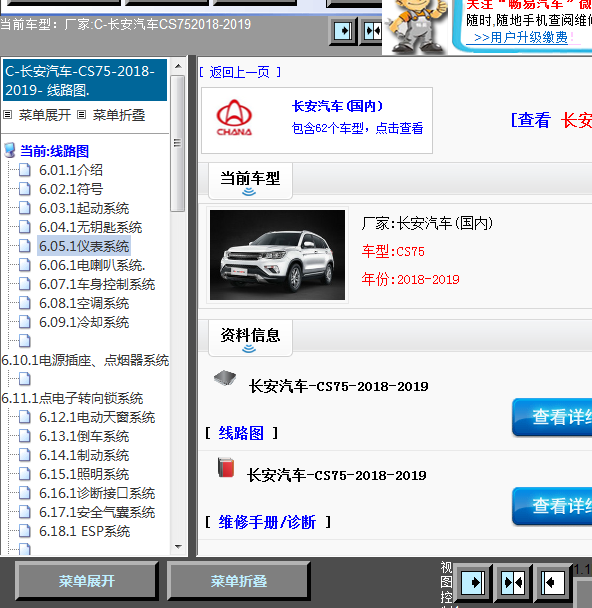Expand the 当前车型 section header
Image resolution: width=592 pixels, height=608 pixels.
pyautogui.click(x=250, y=180)
